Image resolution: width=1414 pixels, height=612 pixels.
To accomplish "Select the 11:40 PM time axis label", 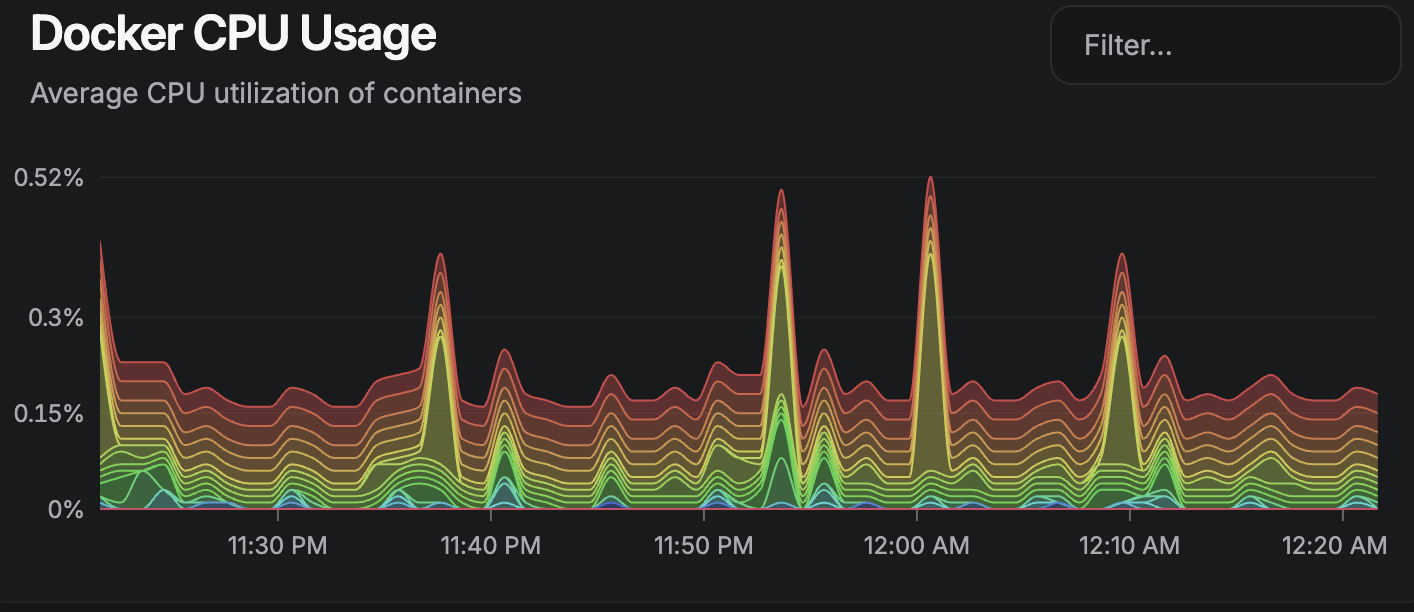I will pyautogui.click(x=490, y=546).
